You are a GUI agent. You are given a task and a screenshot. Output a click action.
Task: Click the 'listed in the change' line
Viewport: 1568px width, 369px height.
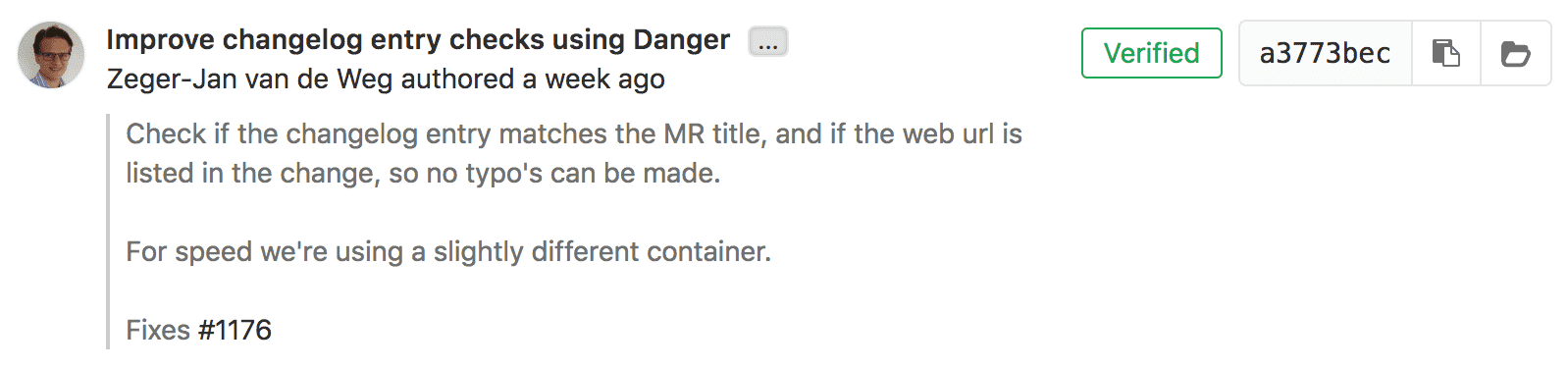[x=423, y=173]
